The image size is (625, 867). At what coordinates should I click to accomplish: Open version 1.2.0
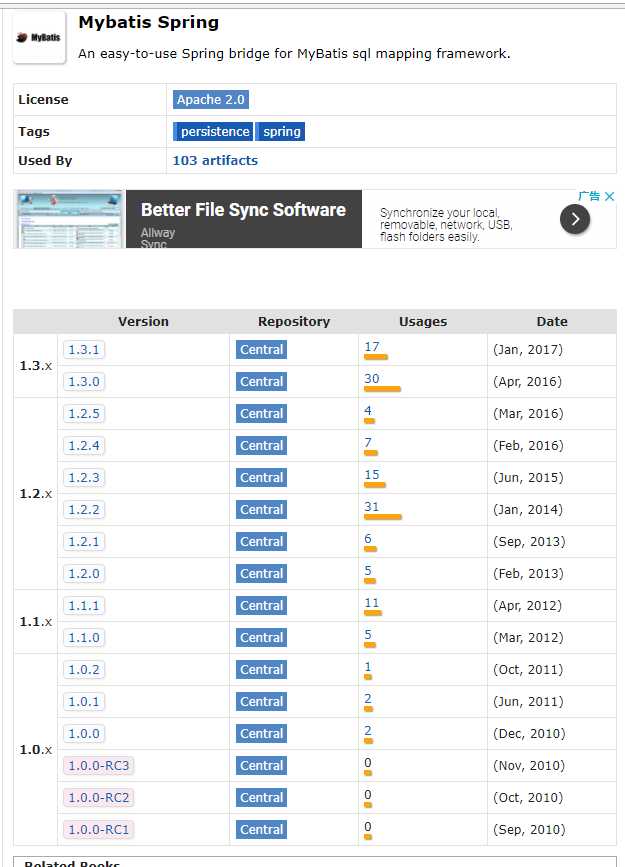(84, 574)
